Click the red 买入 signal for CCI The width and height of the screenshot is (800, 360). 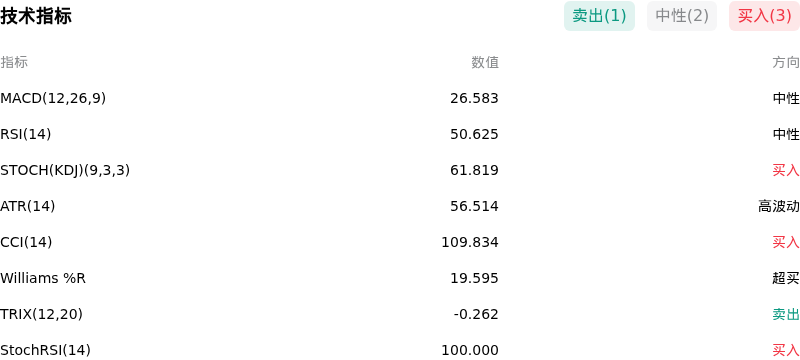point(786,242)
